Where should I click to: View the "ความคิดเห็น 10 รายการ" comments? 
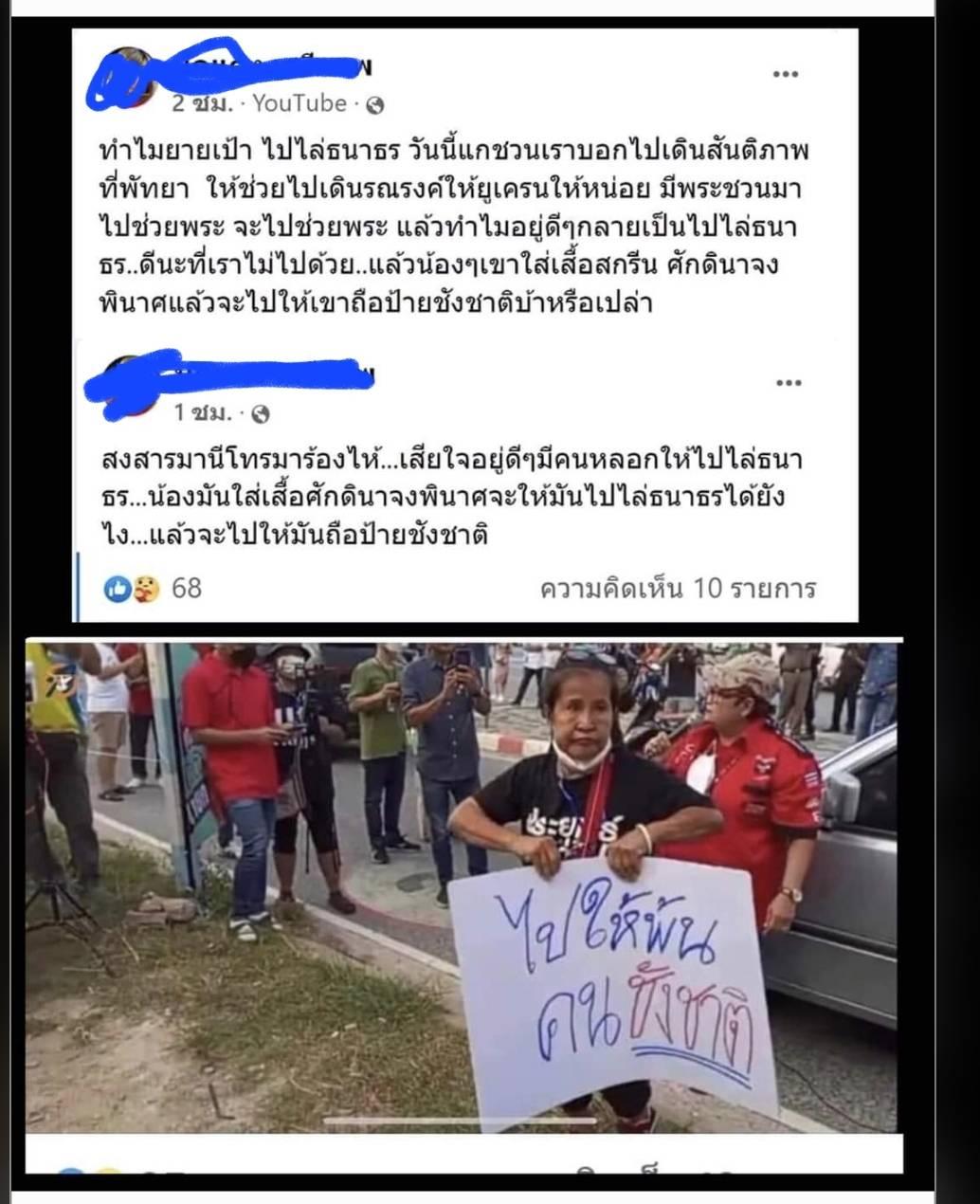coord(678,589)
